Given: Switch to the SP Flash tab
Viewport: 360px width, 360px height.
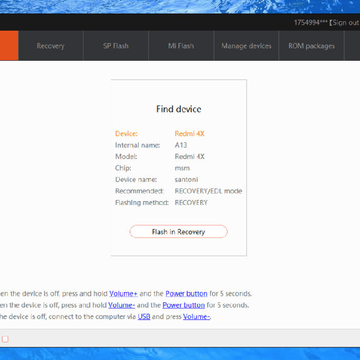Looking at the screenshot, I should click(x=116, y=46).
